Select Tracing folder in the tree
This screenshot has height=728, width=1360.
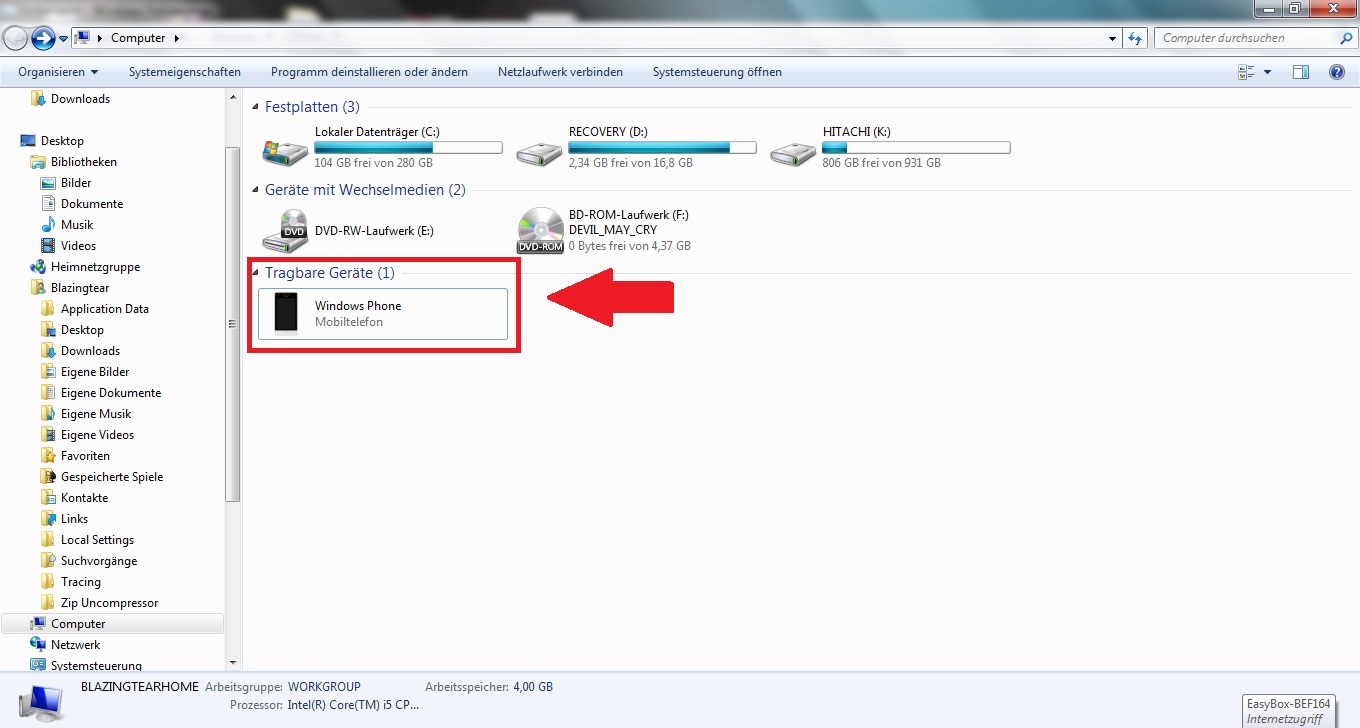pyautogui.click(x=81, y=582)
